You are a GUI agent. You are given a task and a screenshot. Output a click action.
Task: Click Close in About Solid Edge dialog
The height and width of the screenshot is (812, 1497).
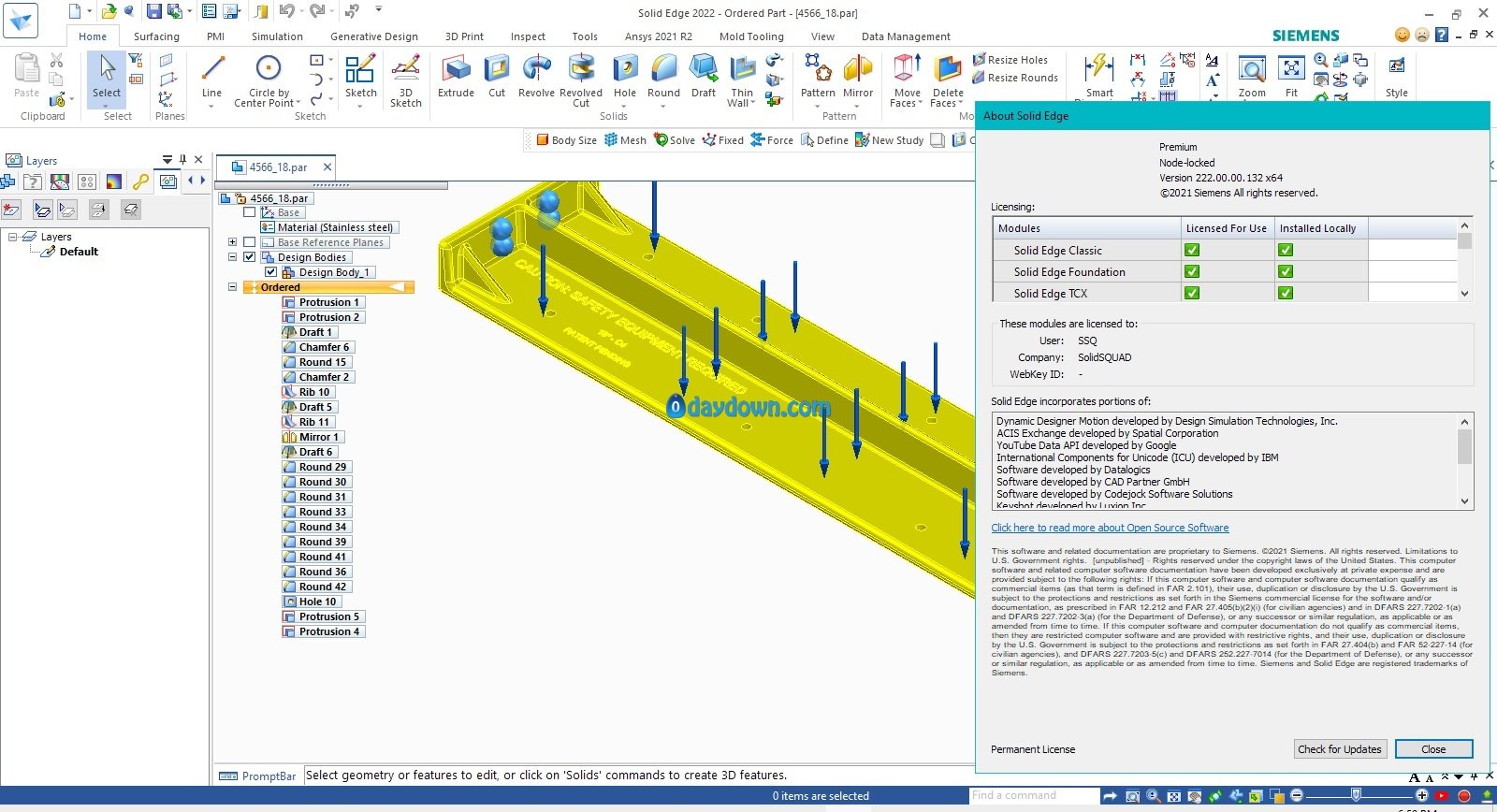pos(1433,749)
